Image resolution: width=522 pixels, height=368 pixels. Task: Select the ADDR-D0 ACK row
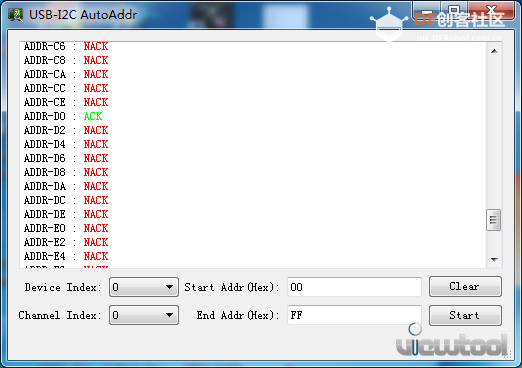pos(63,116)
